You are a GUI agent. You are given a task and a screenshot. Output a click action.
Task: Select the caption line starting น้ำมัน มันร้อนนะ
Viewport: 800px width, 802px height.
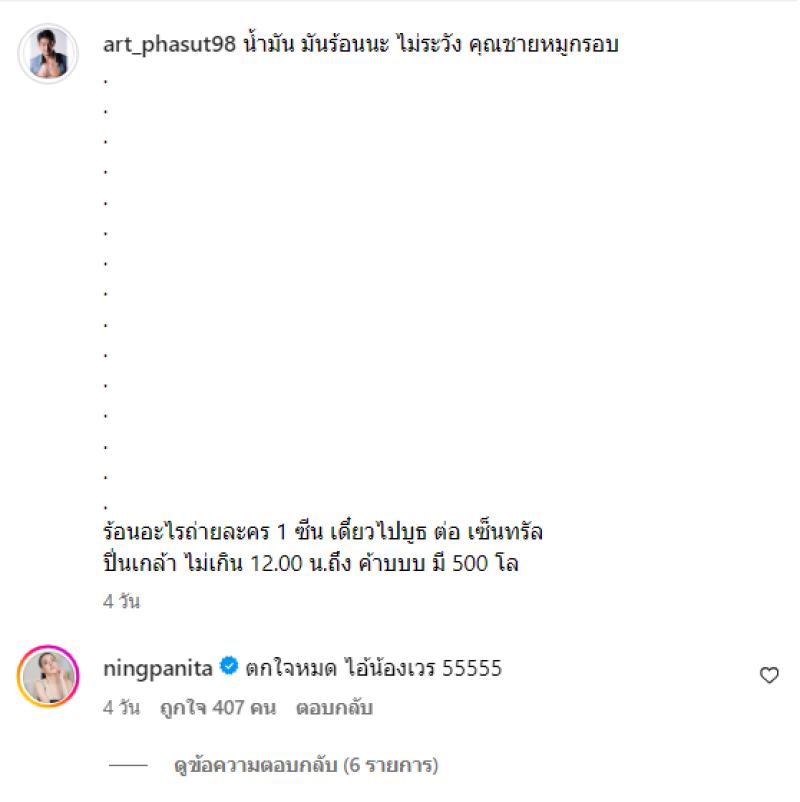[x=431, y=44]
